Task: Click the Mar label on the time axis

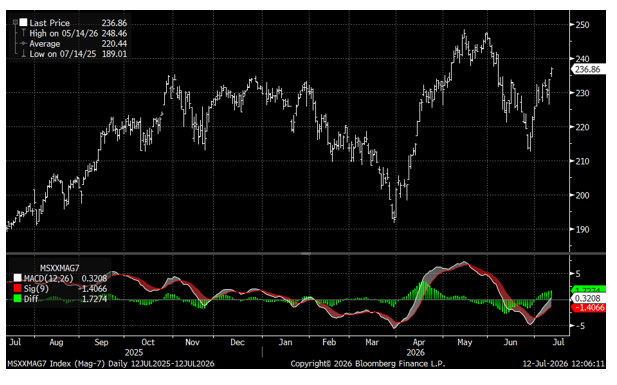Action: 372,342
